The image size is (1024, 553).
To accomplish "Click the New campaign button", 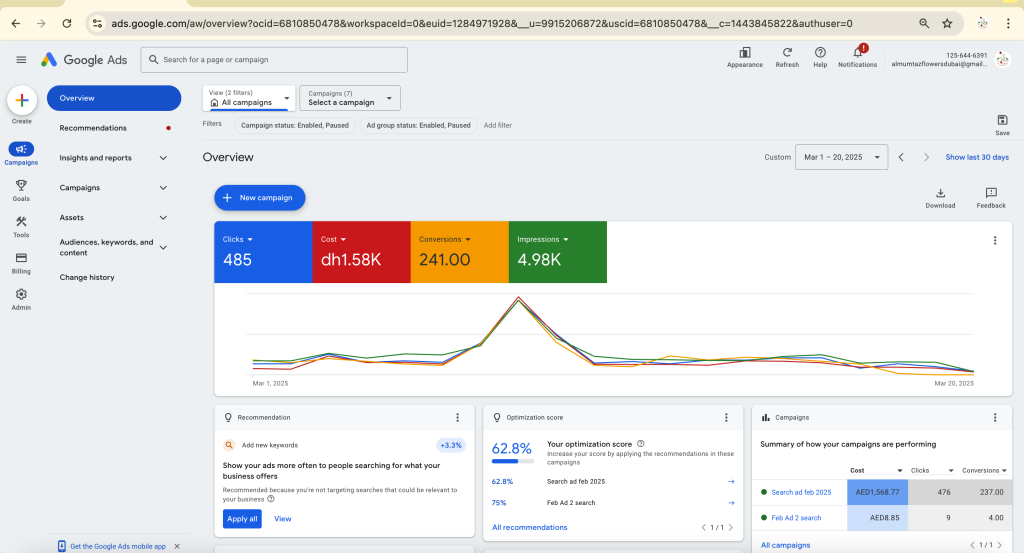I will point(259,198).
